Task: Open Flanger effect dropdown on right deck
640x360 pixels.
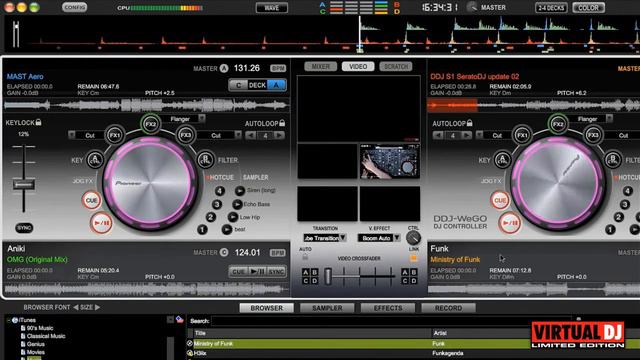Action: pos(609,119)
